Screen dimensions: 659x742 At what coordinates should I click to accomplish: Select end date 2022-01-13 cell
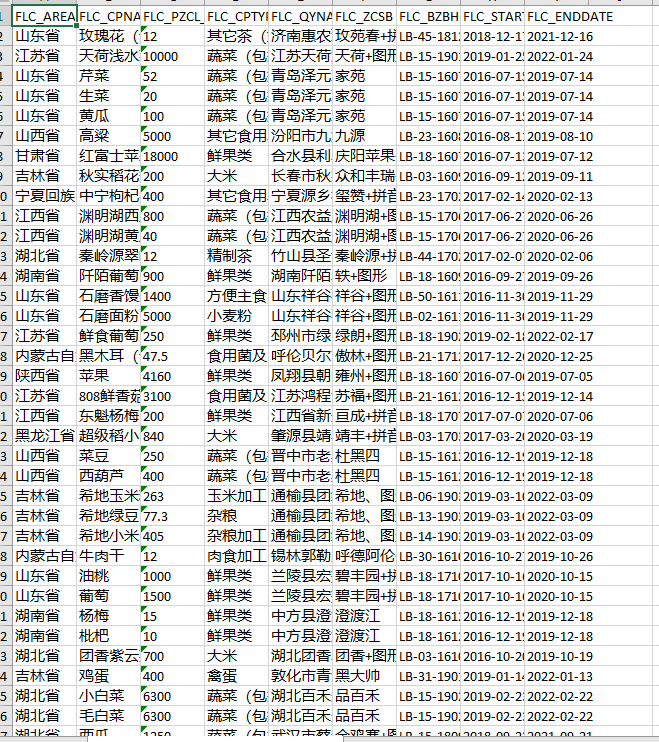[556, 676]
